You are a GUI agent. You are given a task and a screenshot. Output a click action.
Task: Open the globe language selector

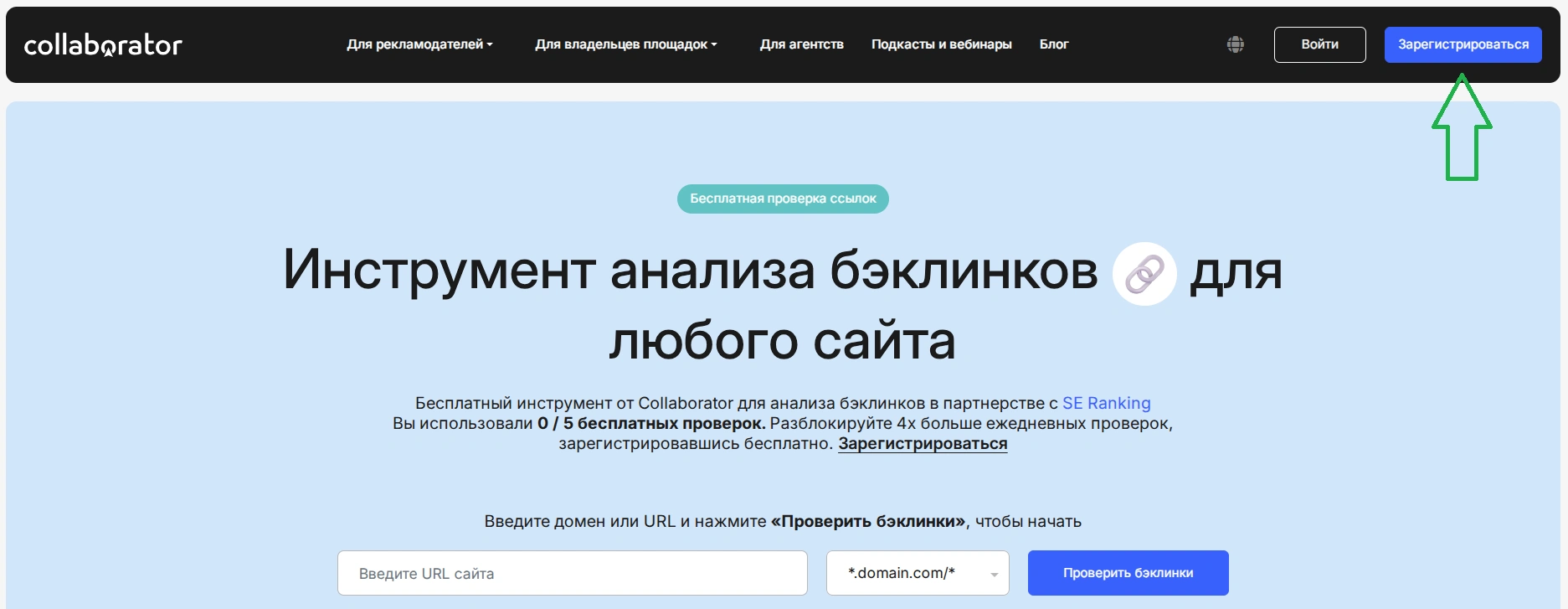tap(1236, 44)
